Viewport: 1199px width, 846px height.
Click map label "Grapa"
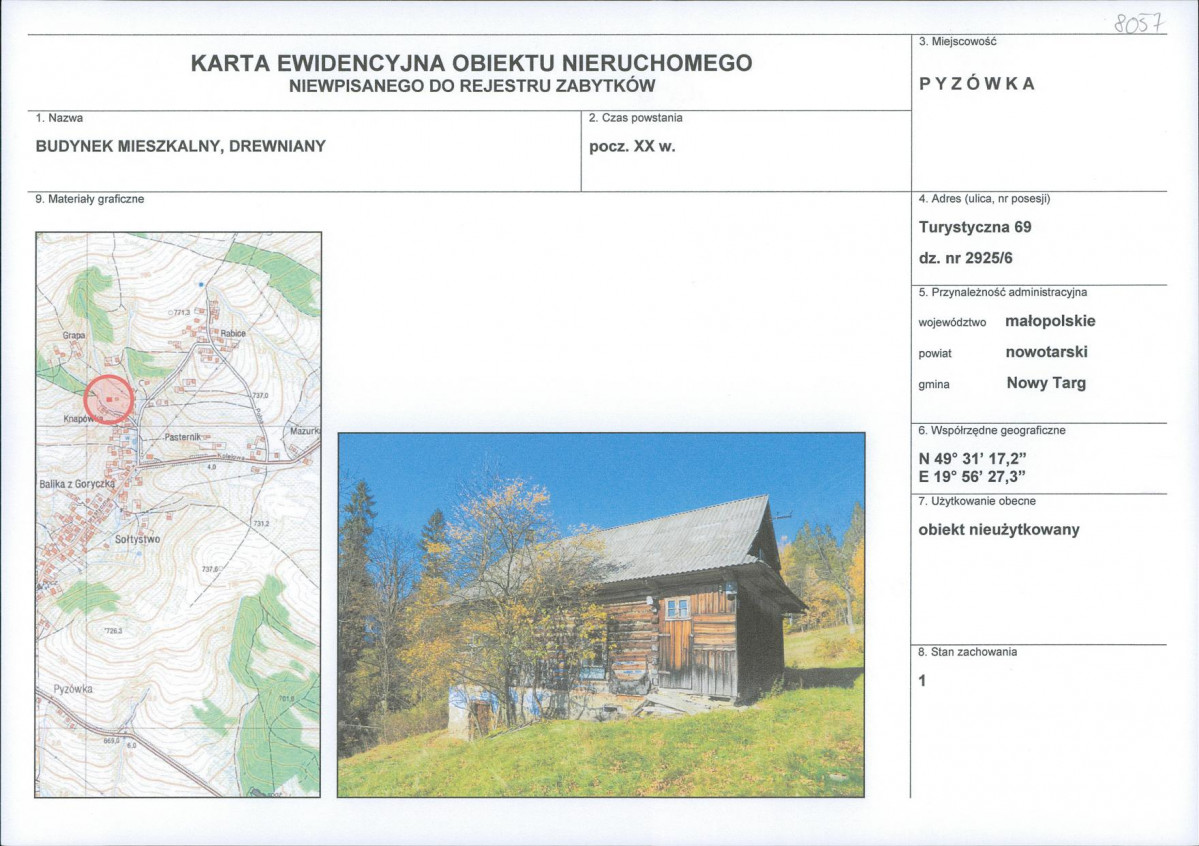coord(73,336)
